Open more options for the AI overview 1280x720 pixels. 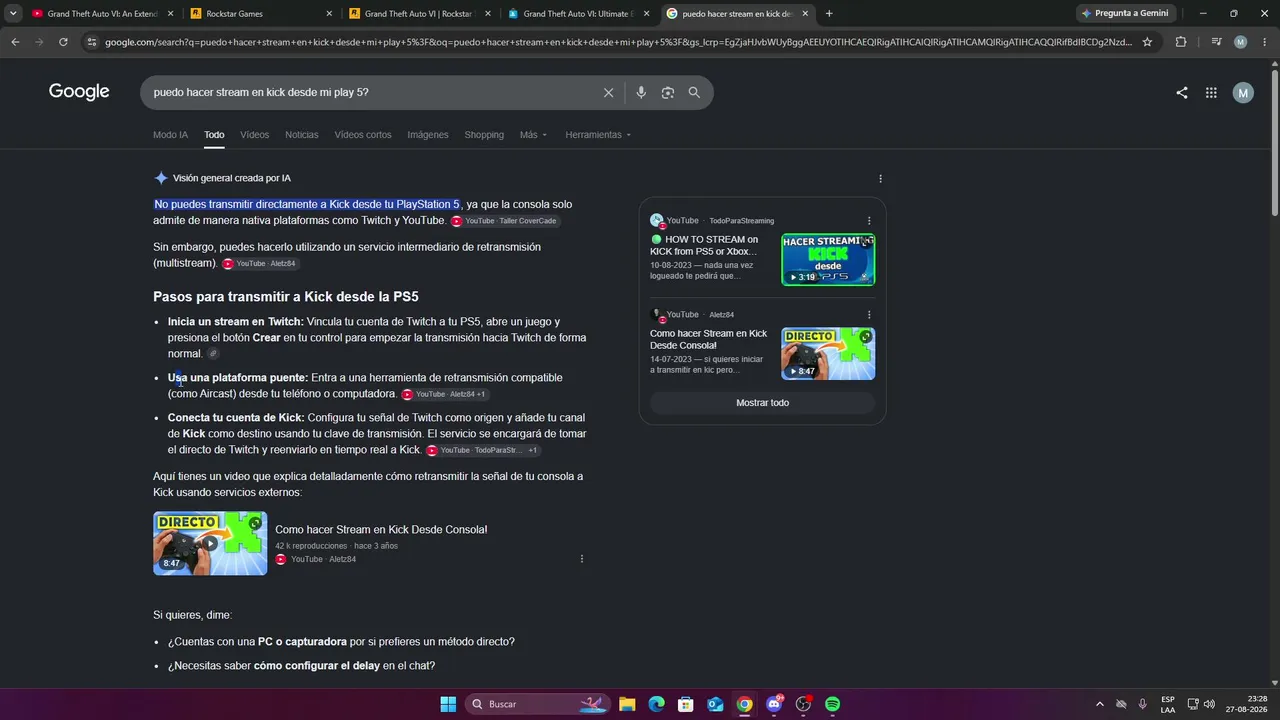880,179
